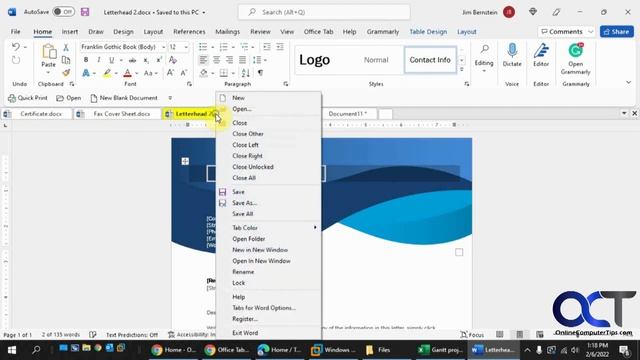Toggle Superscript formatting
The image size is (640, 360).
[x=159, y=60]
